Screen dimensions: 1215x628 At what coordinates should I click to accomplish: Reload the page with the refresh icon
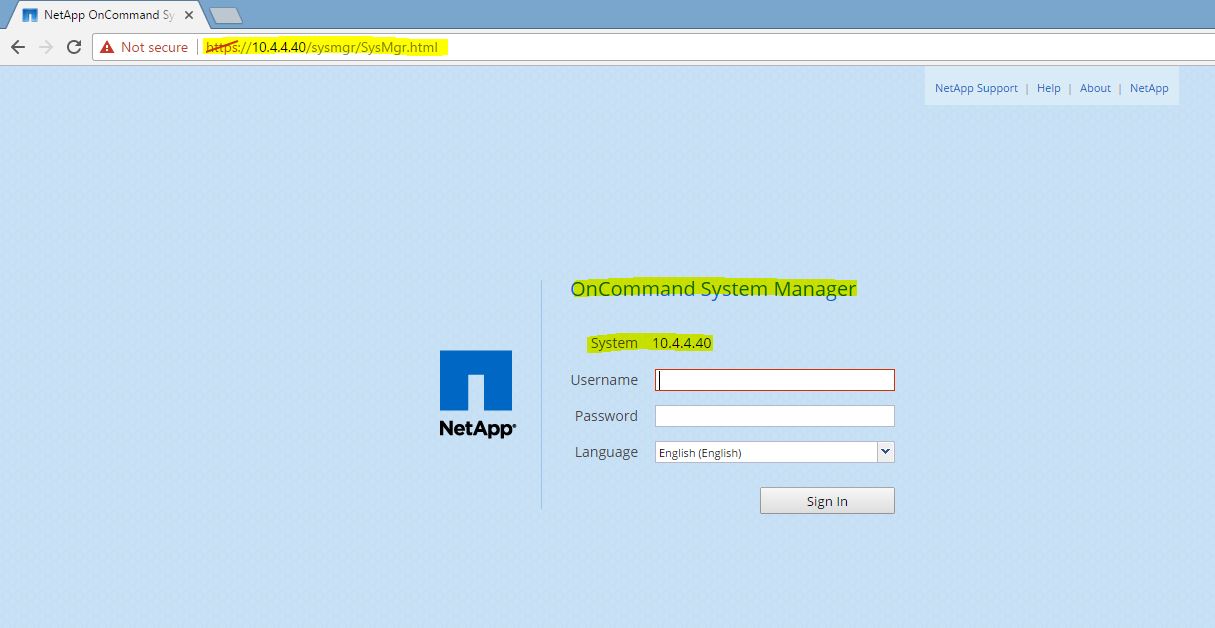coord(73,47)
